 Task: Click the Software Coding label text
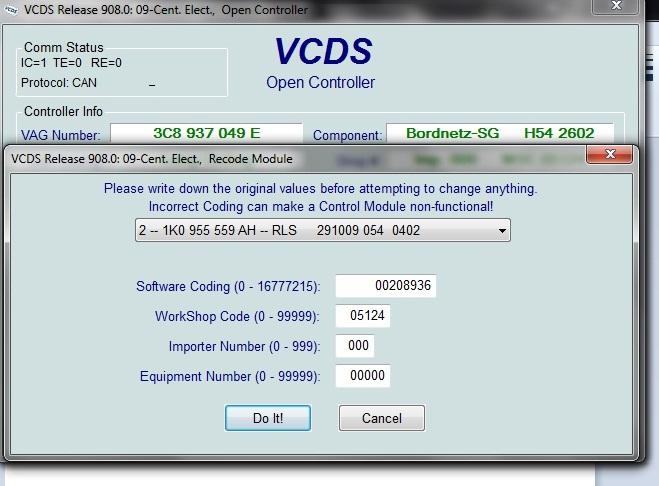(228, 287)
